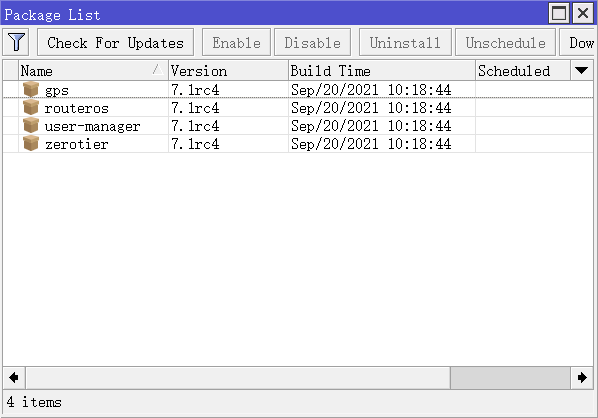
Task: Sort by the Version column header
Action: [228, 71]
